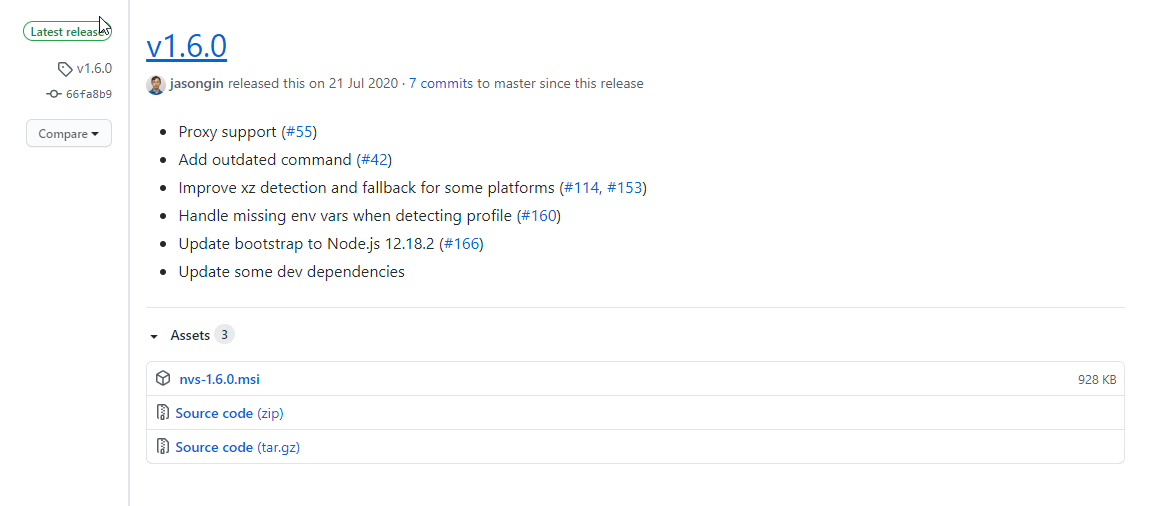Open issue #55 for Proxy support
Viewport: 1150px width, 506px height.
[x=299, y=132]
